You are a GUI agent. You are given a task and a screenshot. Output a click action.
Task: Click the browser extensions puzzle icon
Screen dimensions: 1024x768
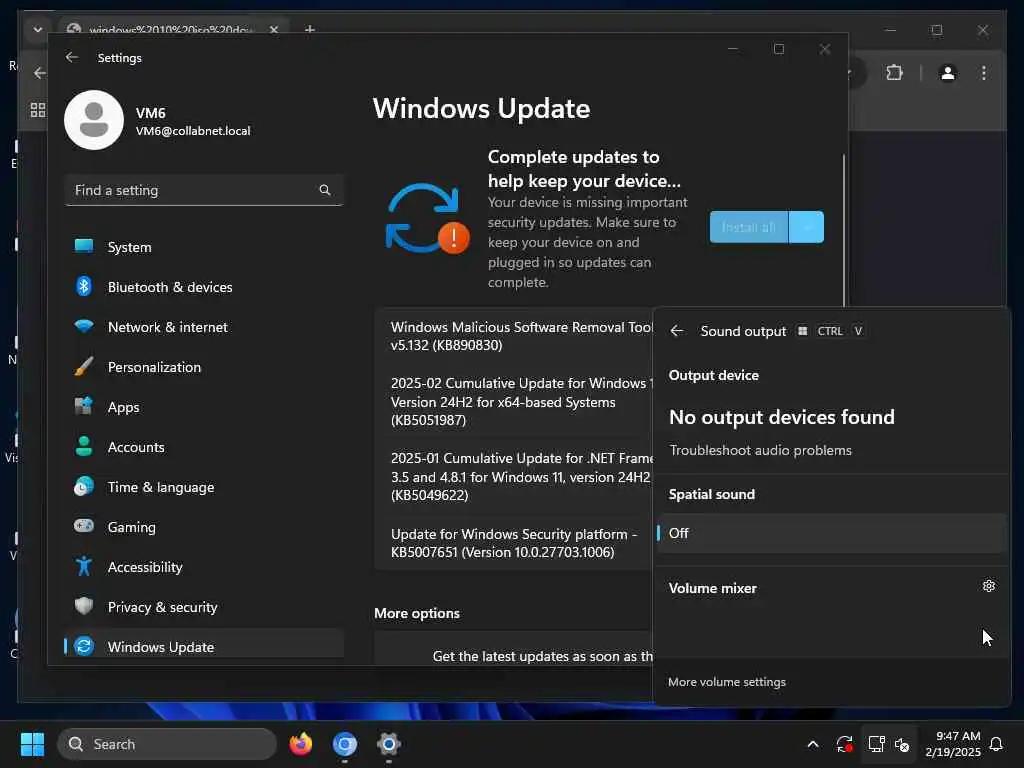pos(895,72)
